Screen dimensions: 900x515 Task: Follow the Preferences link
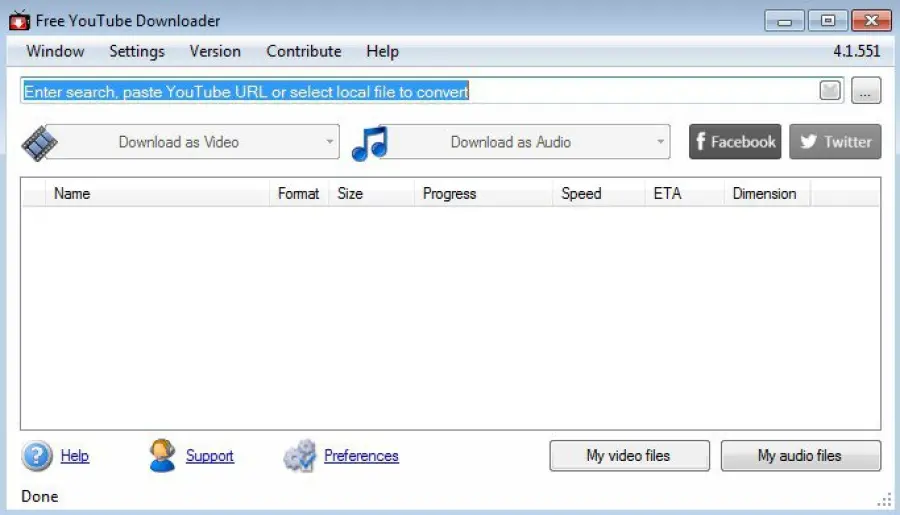point(361,456)
